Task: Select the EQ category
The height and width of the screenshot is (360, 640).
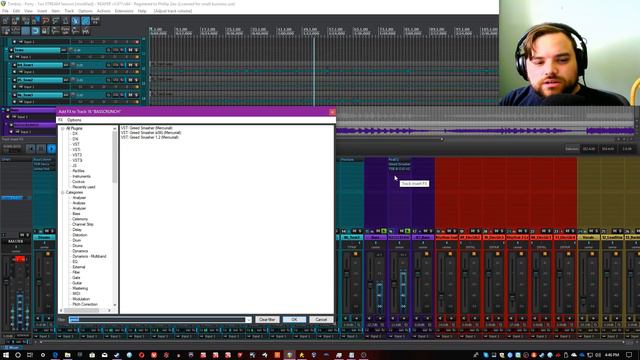Action: (75, 262)
